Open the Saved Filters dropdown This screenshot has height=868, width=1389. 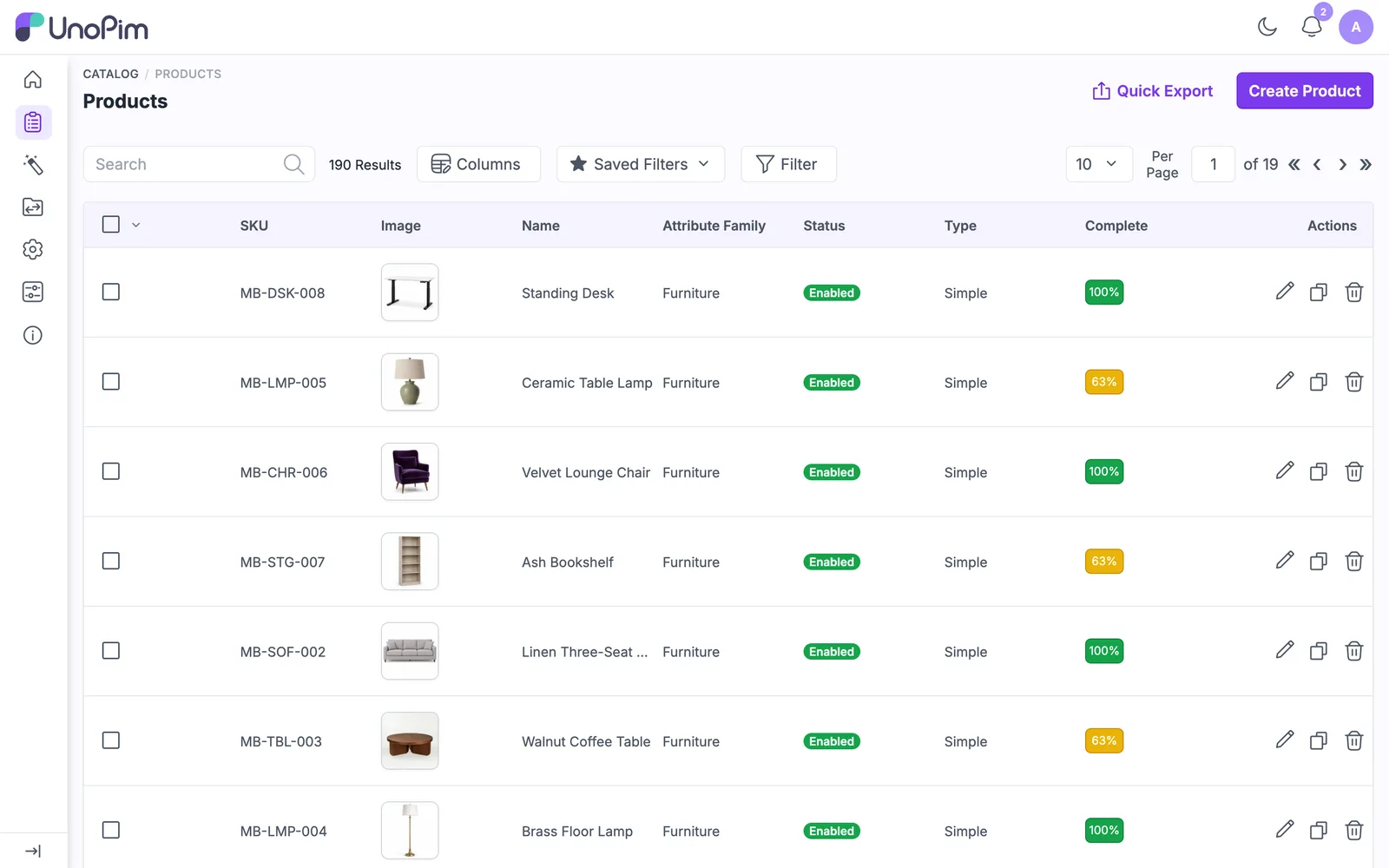pyautogui.click(x=641, y=164)
